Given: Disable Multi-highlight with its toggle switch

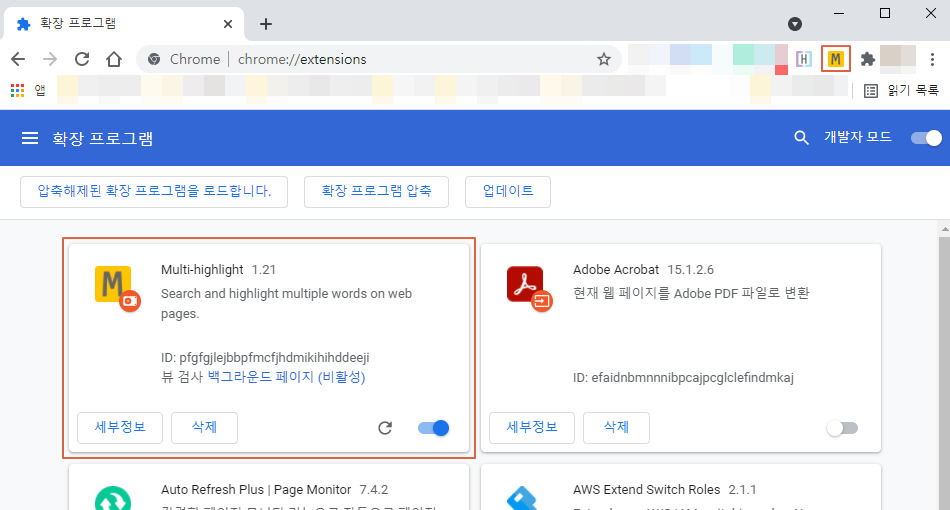Looking at the screenshot, I should coord(433,428).
